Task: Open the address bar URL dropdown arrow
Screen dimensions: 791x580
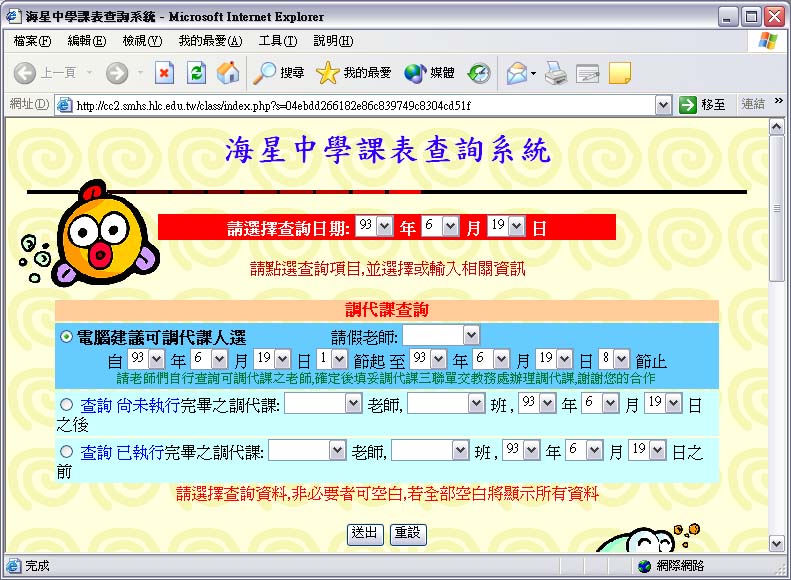Action: pyautogui.click(x=663, y=105)
